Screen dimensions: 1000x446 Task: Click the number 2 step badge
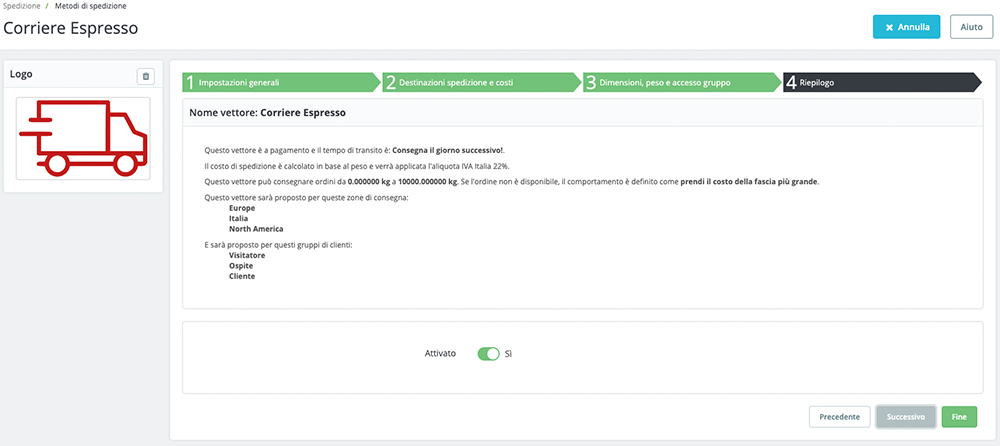point(391,83)
